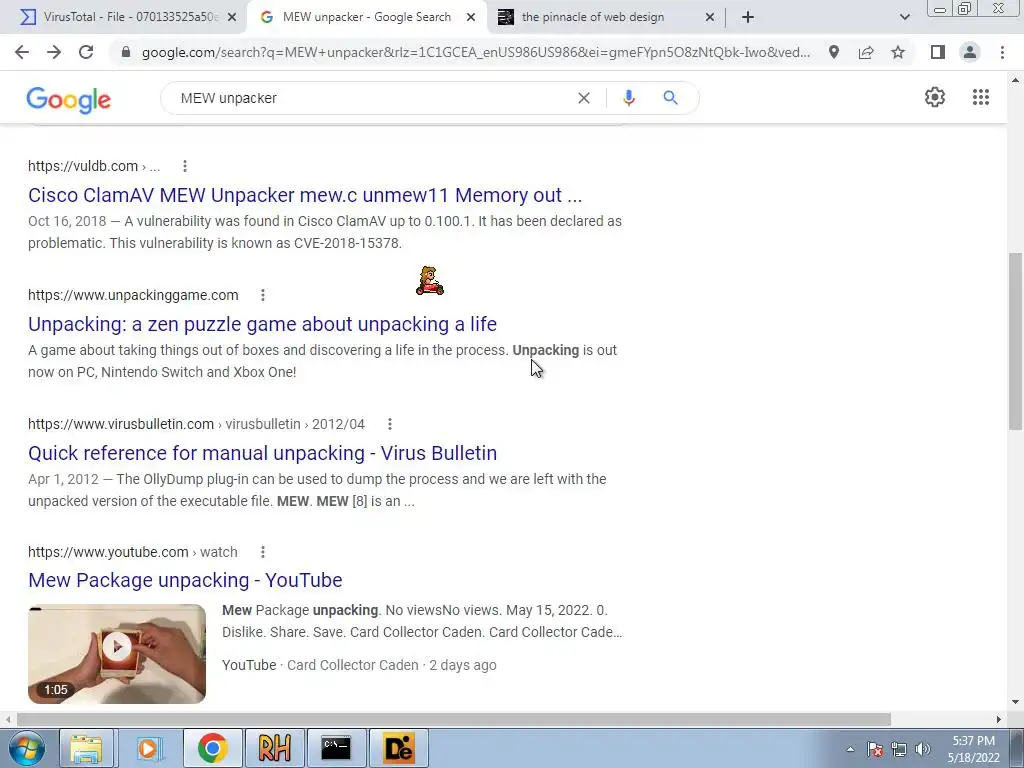Screen dimensions: 1024x768
Task: Close the pinnacle of web design tab
Action: tap(710, 18)
